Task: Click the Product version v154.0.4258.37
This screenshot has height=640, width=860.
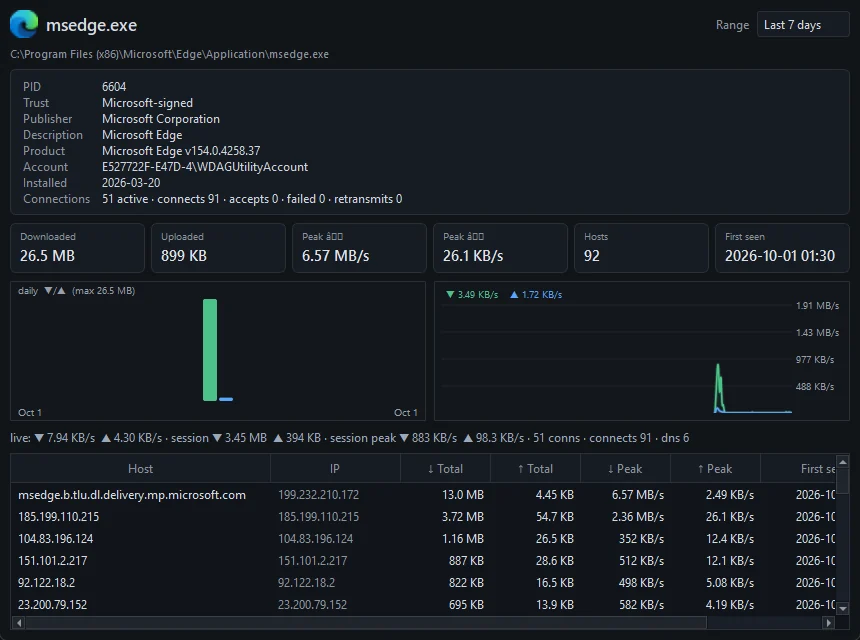Action: (223, 151)
